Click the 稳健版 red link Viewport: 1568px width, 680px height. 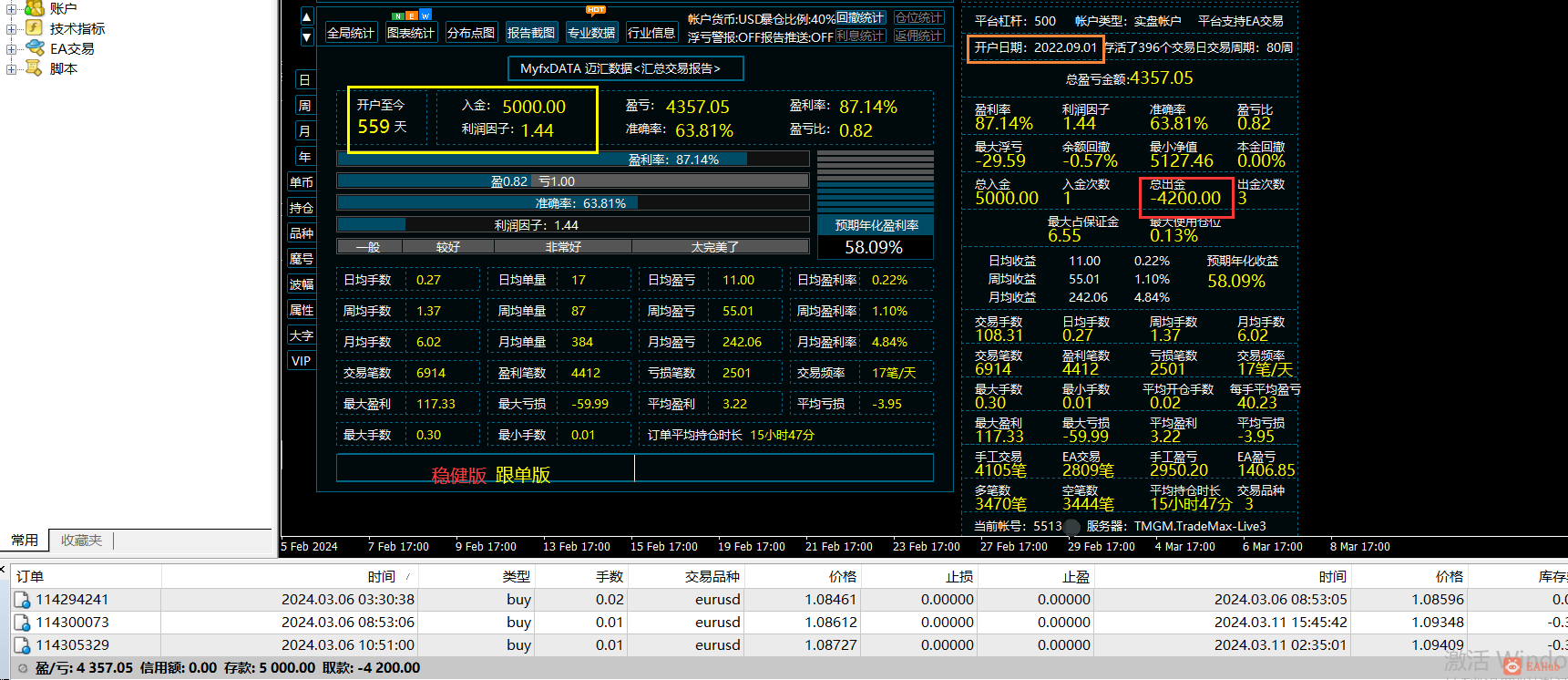tap(459, 476)
